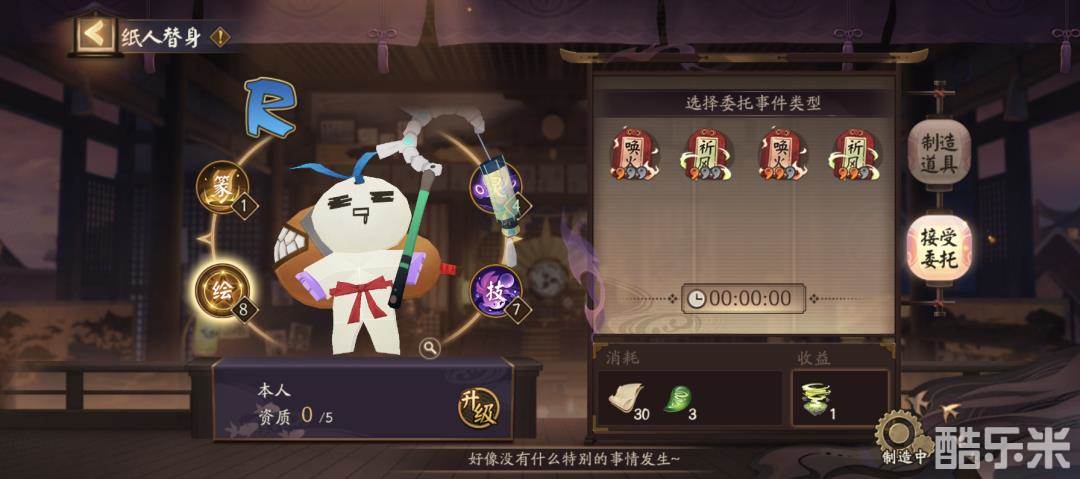Image resolution: width=1080 pixels, height=479 pixels.
Task: Click the tornado reward icon
Action: point(816,398)
